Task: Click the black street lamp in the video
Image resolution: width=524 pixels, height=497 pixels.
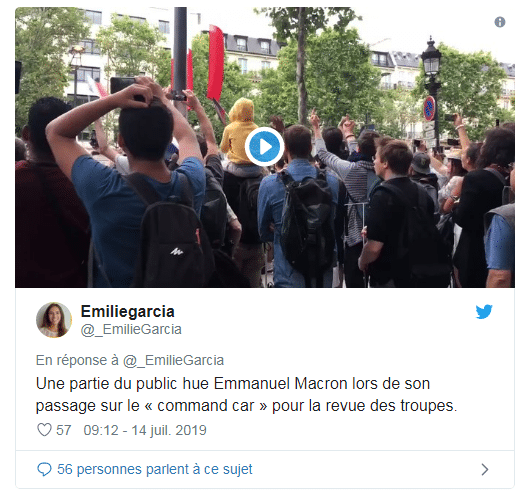Action: coord(431,88)
